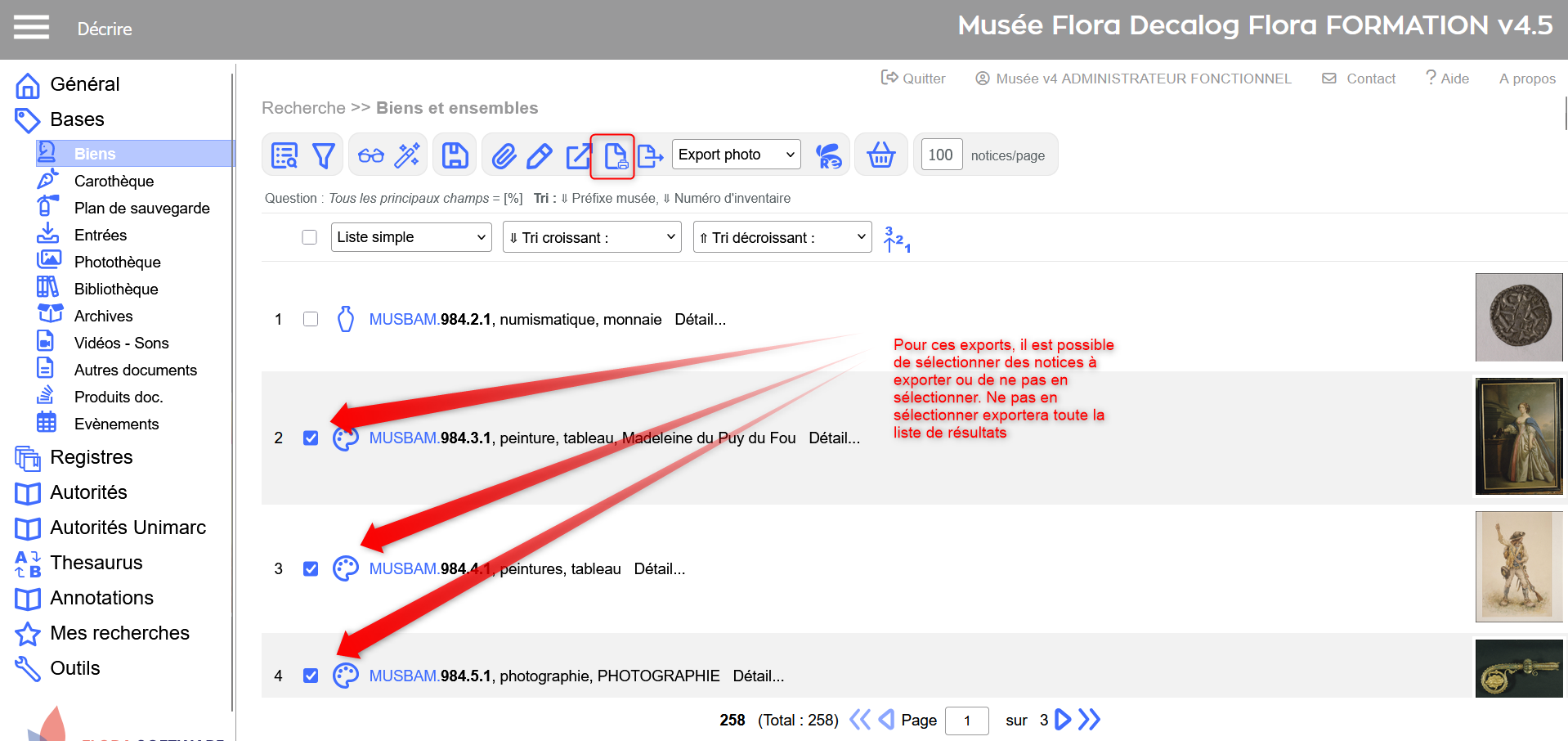The height and width of the screenshot is (741, 1568).
Task: Open the Export photo dropdown
Action: point(736,155)
